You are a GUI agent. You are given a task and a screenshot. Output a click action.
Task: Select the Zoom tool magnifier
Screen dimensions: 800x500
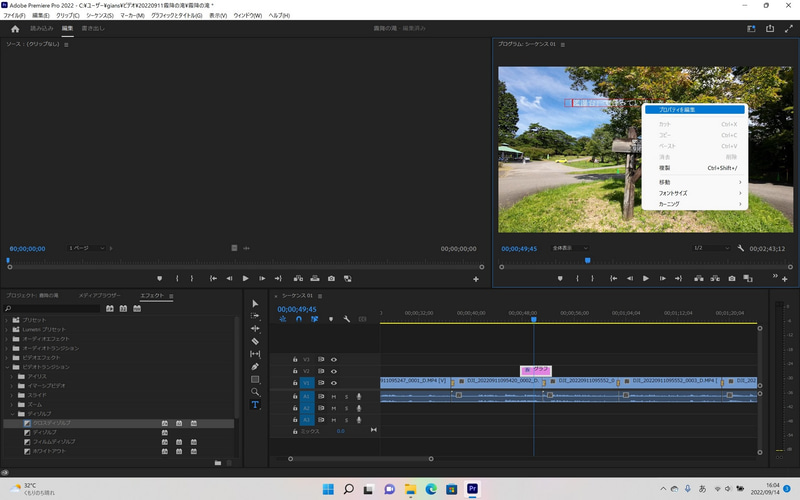[x=255, y=392]
